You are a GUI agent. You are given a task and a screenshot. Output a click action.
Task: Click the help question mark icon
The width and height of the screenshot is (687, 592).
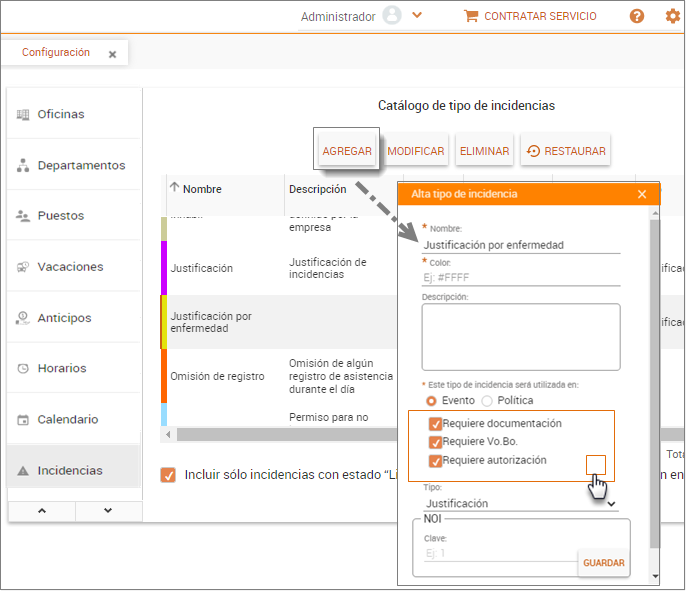(637, 16)
